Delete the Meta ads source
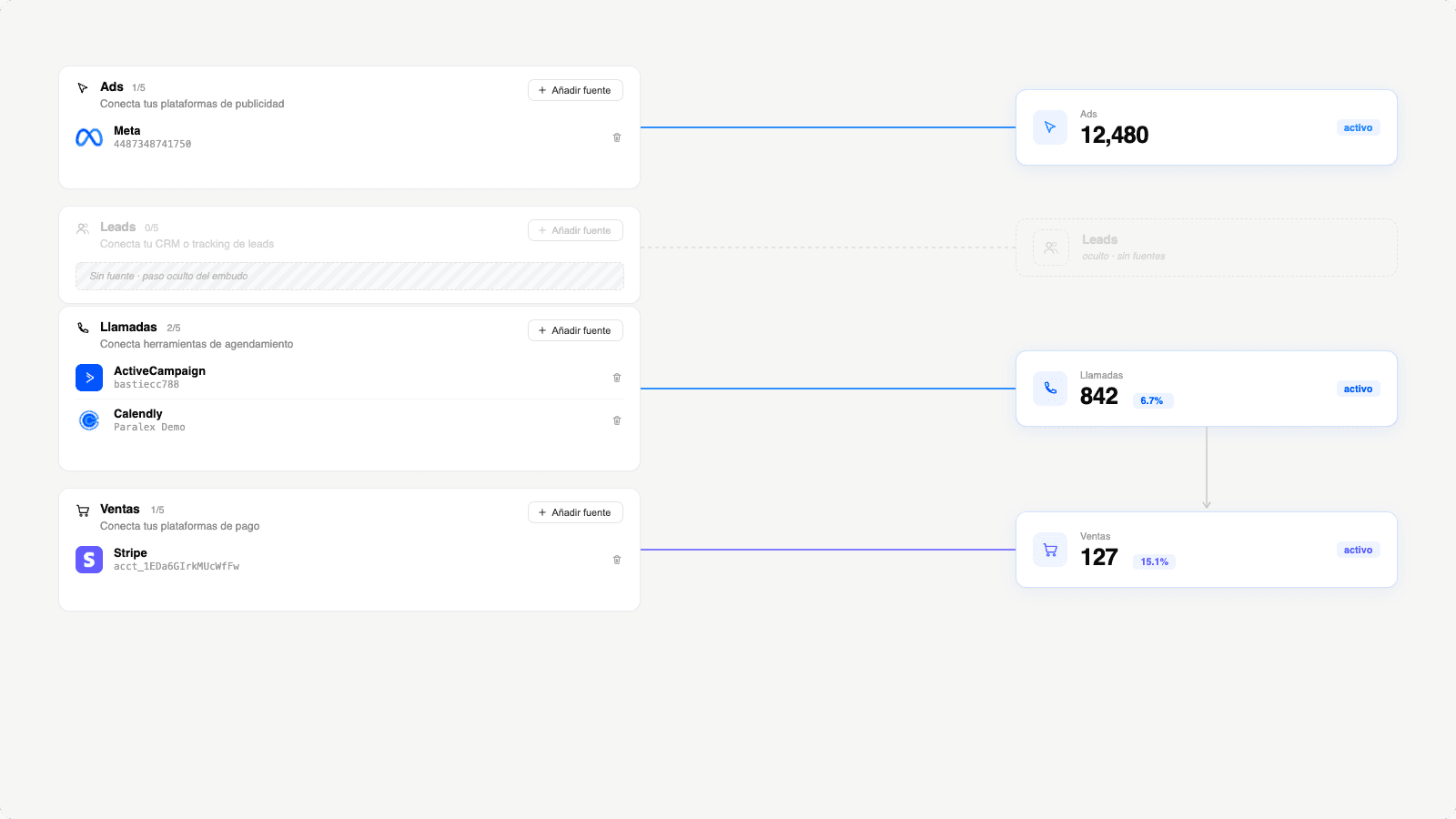This screenshot has width=1456, height=819. pyautogui.click(x=617, y=137)
